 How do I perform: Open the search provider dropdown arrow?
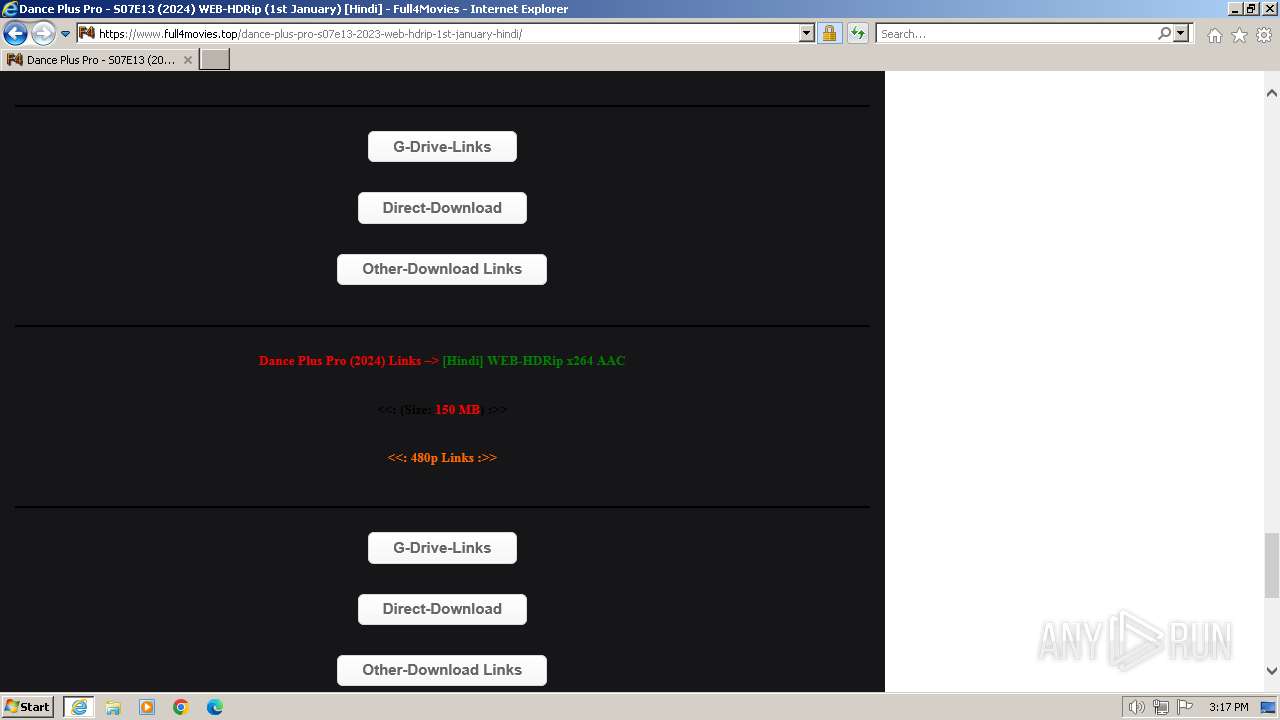[1181, 33]
